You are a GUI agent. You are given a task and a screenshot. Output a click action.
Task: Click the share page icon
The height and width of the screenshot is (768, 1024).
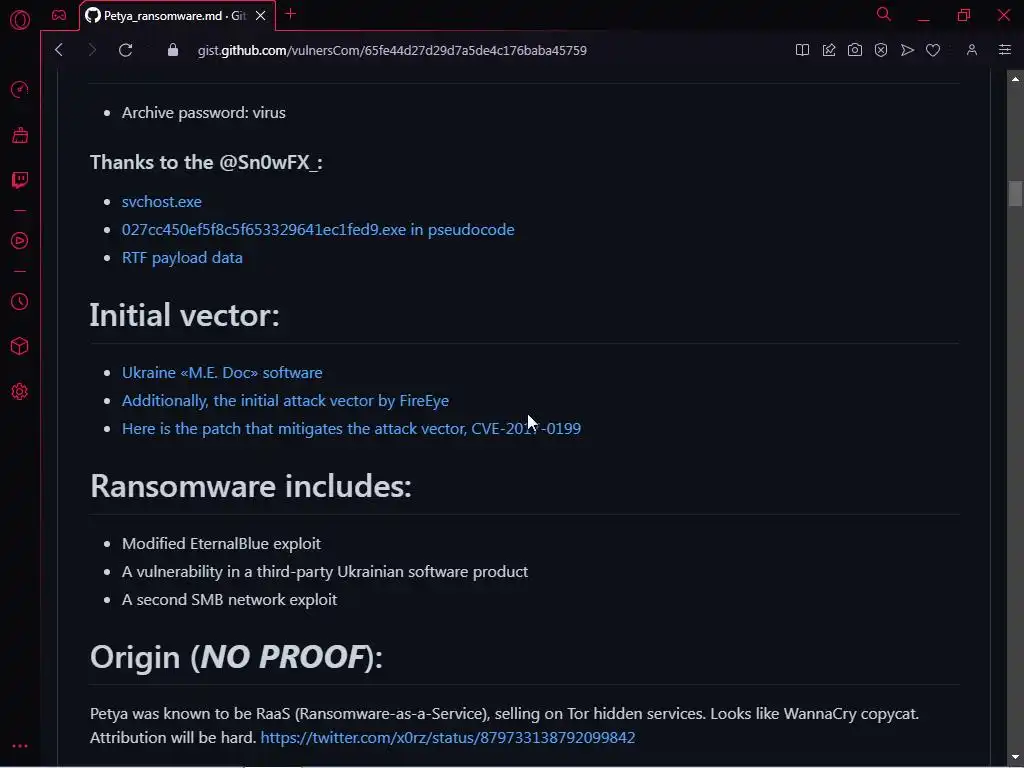(829, 50)
